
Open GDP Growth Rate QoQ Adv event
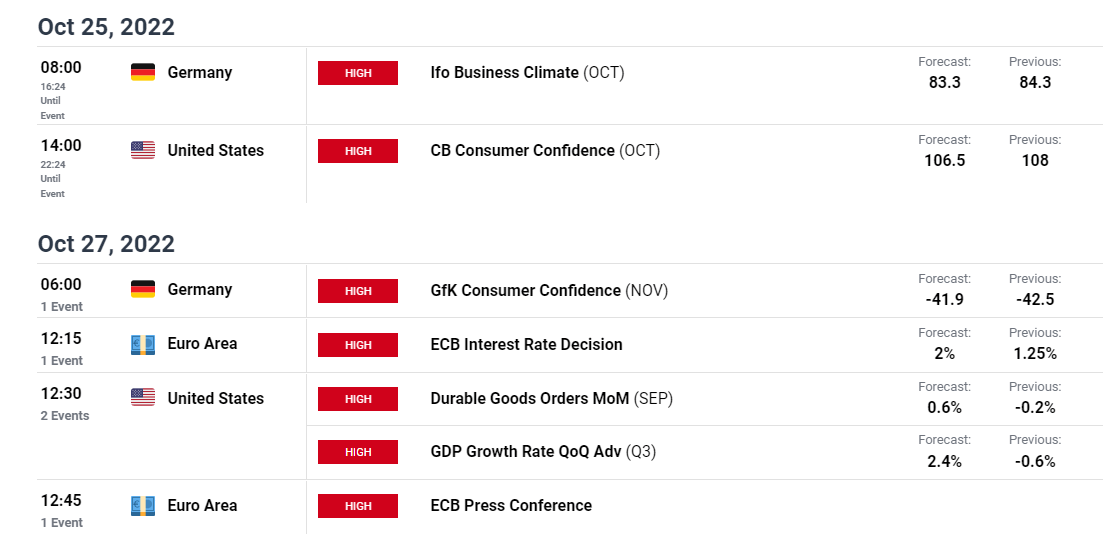coord(543,451)
